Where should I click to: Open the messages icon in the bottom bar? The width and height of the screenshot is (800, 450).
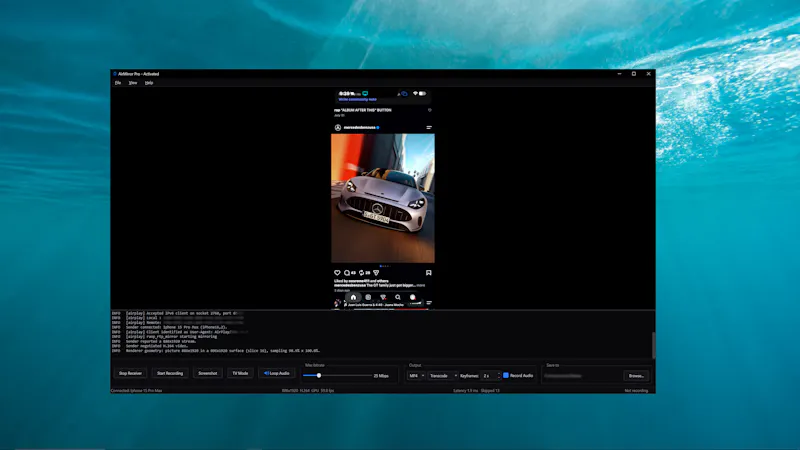click(383, 297)
